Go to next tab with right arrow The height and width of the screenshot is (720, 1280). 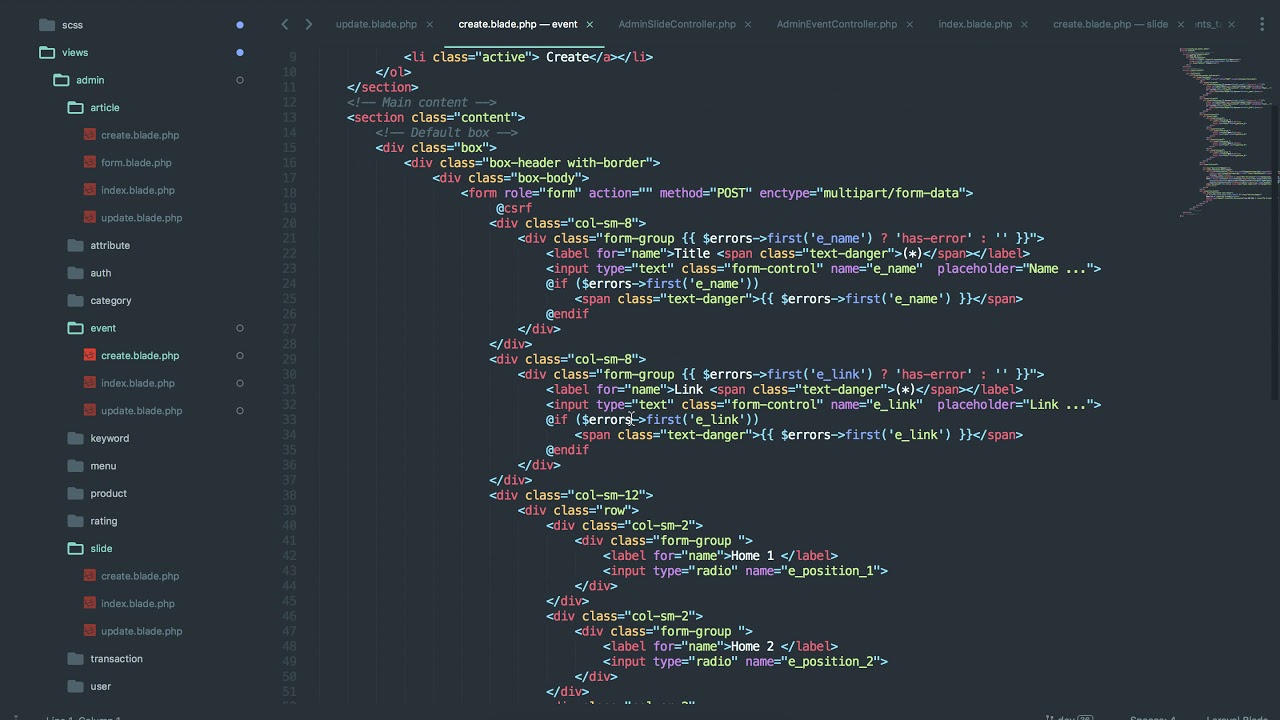point(308,24)
